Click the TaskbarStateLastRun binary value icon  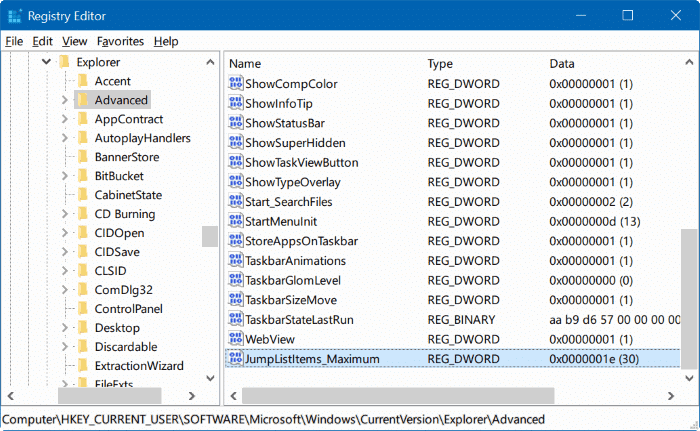click(235, 319)
